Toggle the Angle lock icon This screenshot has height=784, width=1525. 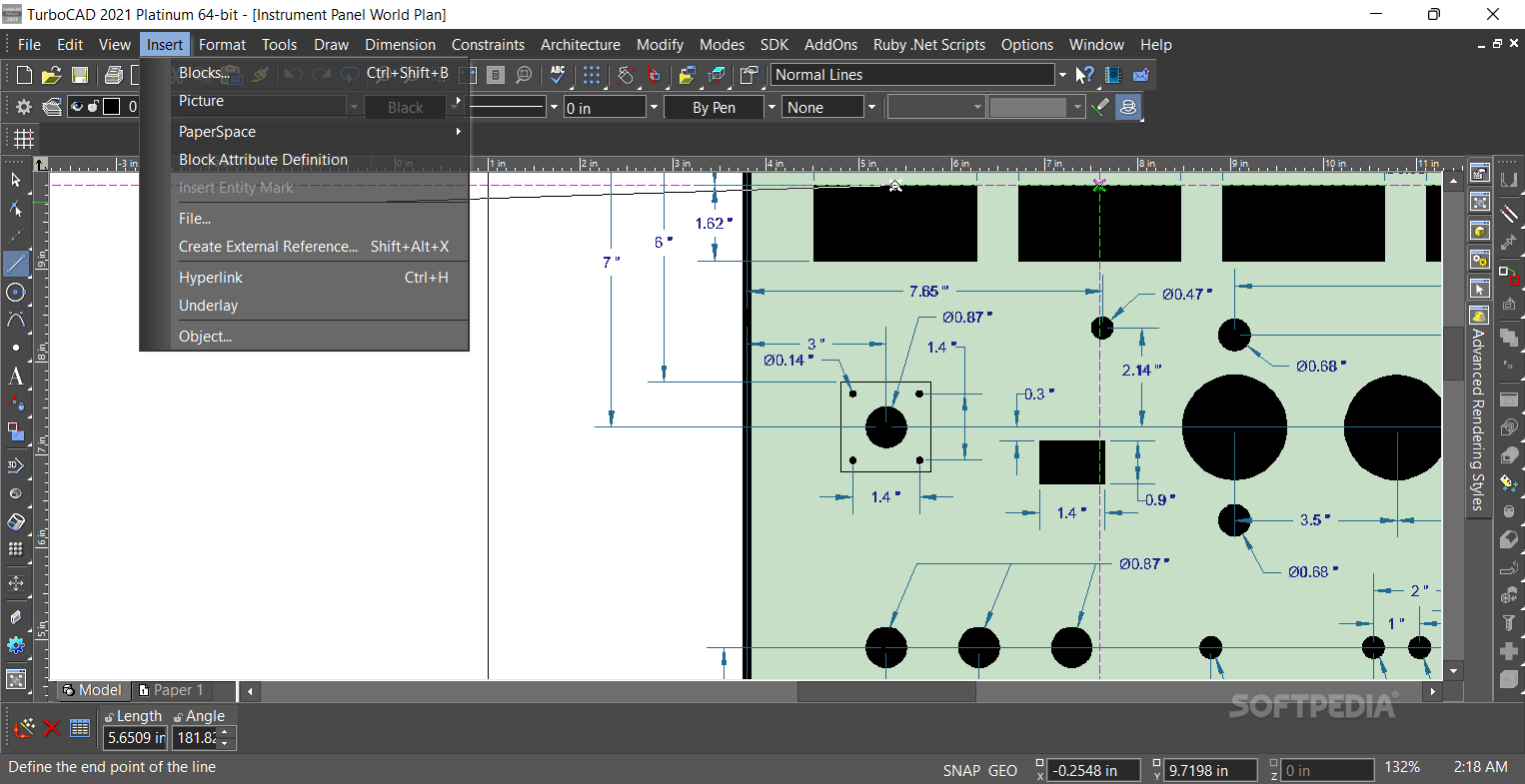pyautogui.click(x=178, y=717)
